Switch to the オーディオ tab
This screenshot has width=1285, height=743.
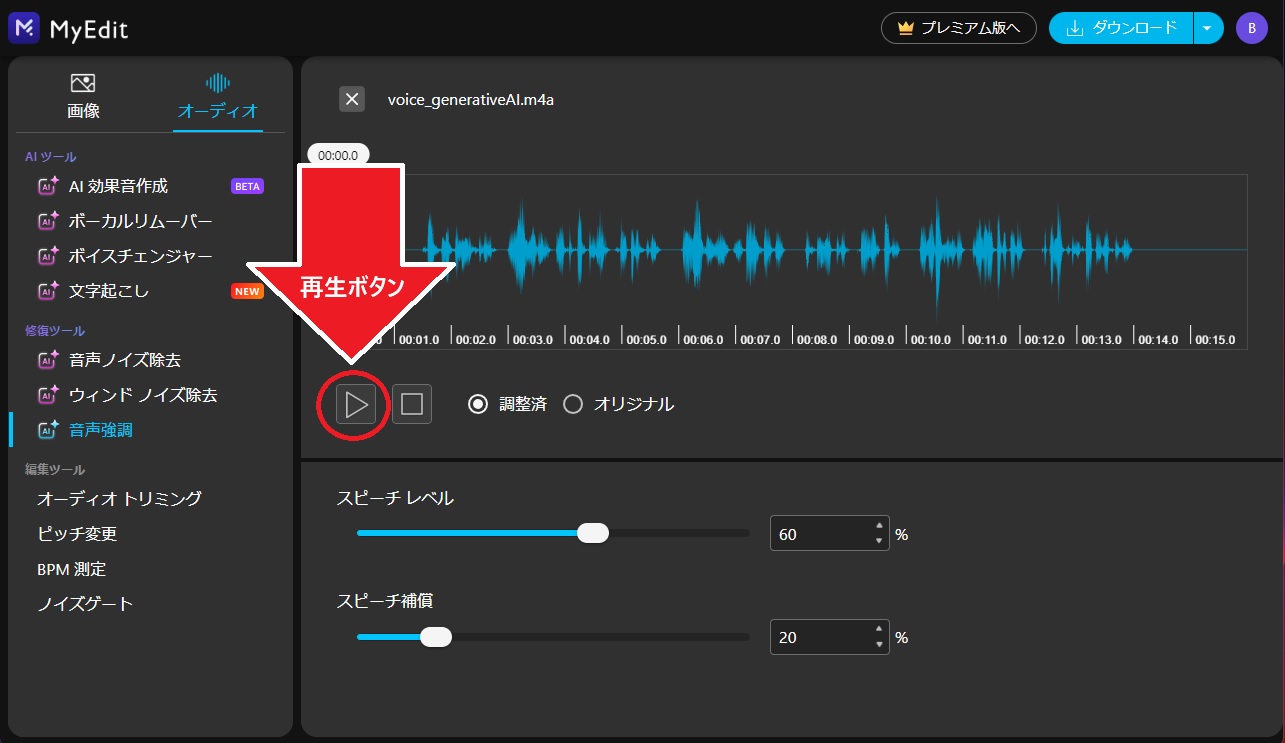(217, 95)
